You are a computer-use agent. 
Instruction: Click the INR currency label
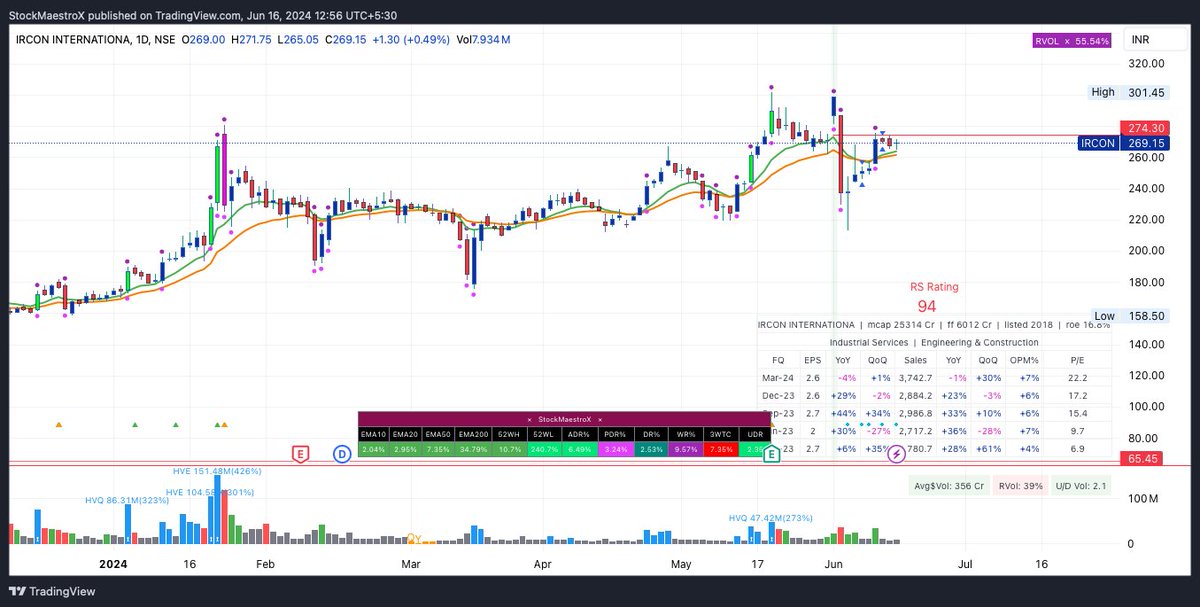click(1141, 40)
